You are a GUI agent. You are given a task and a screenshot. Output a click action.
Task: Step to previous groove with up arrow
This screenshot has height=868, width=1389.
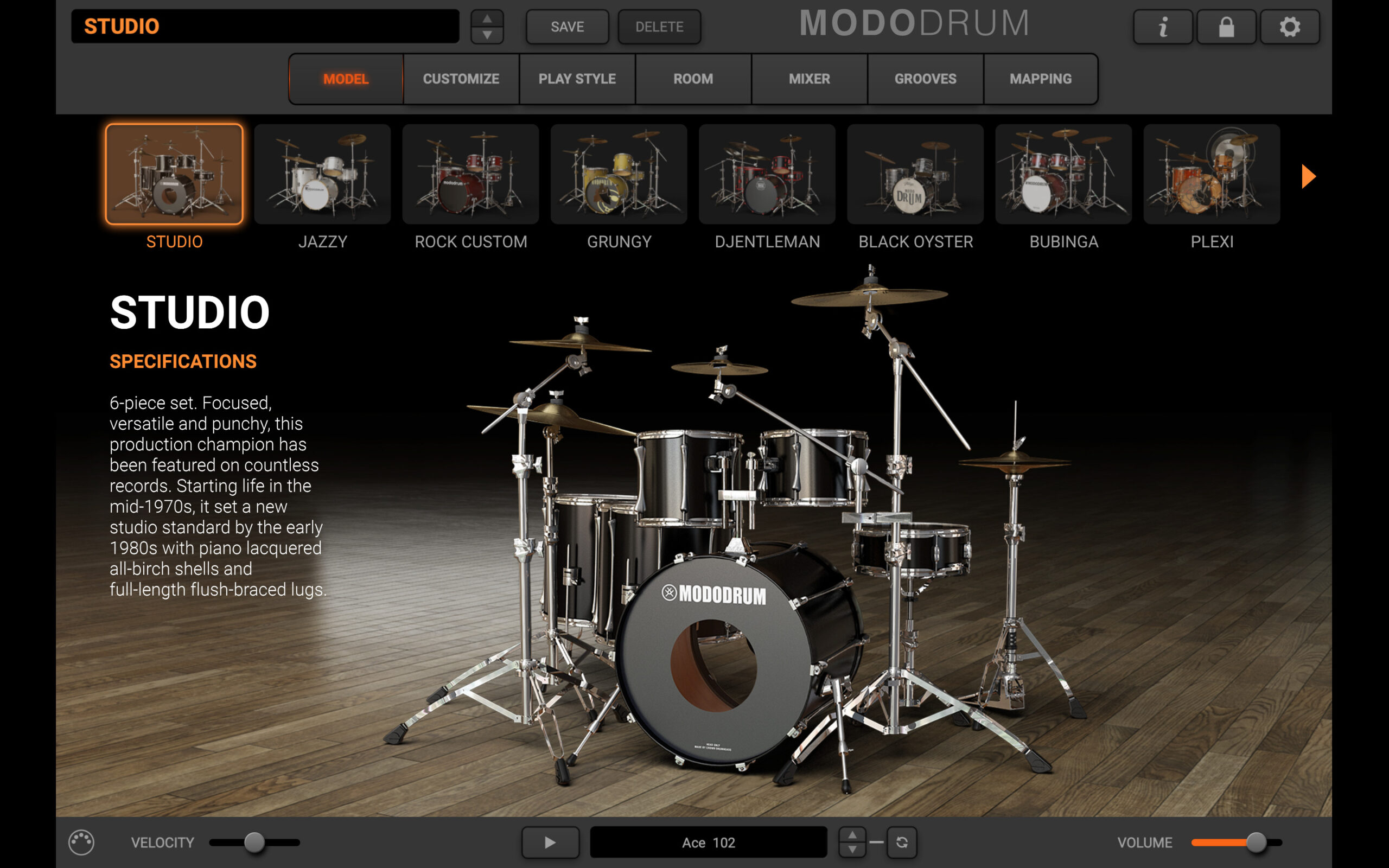point(852,835)
